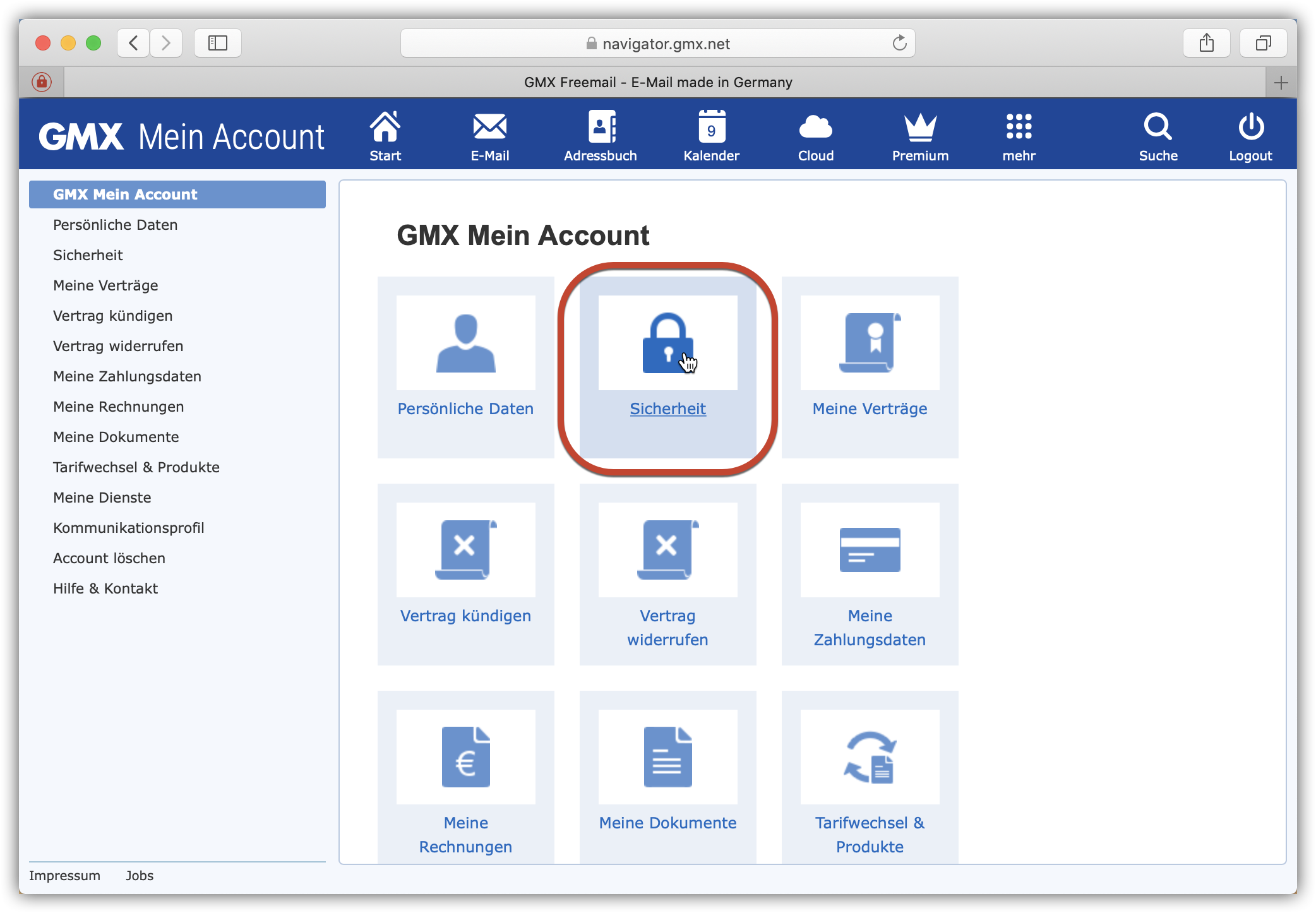The width and height of the screenshot is (1316, 913).
Task: Open new tab plus button
Action: coord(1281,83)
